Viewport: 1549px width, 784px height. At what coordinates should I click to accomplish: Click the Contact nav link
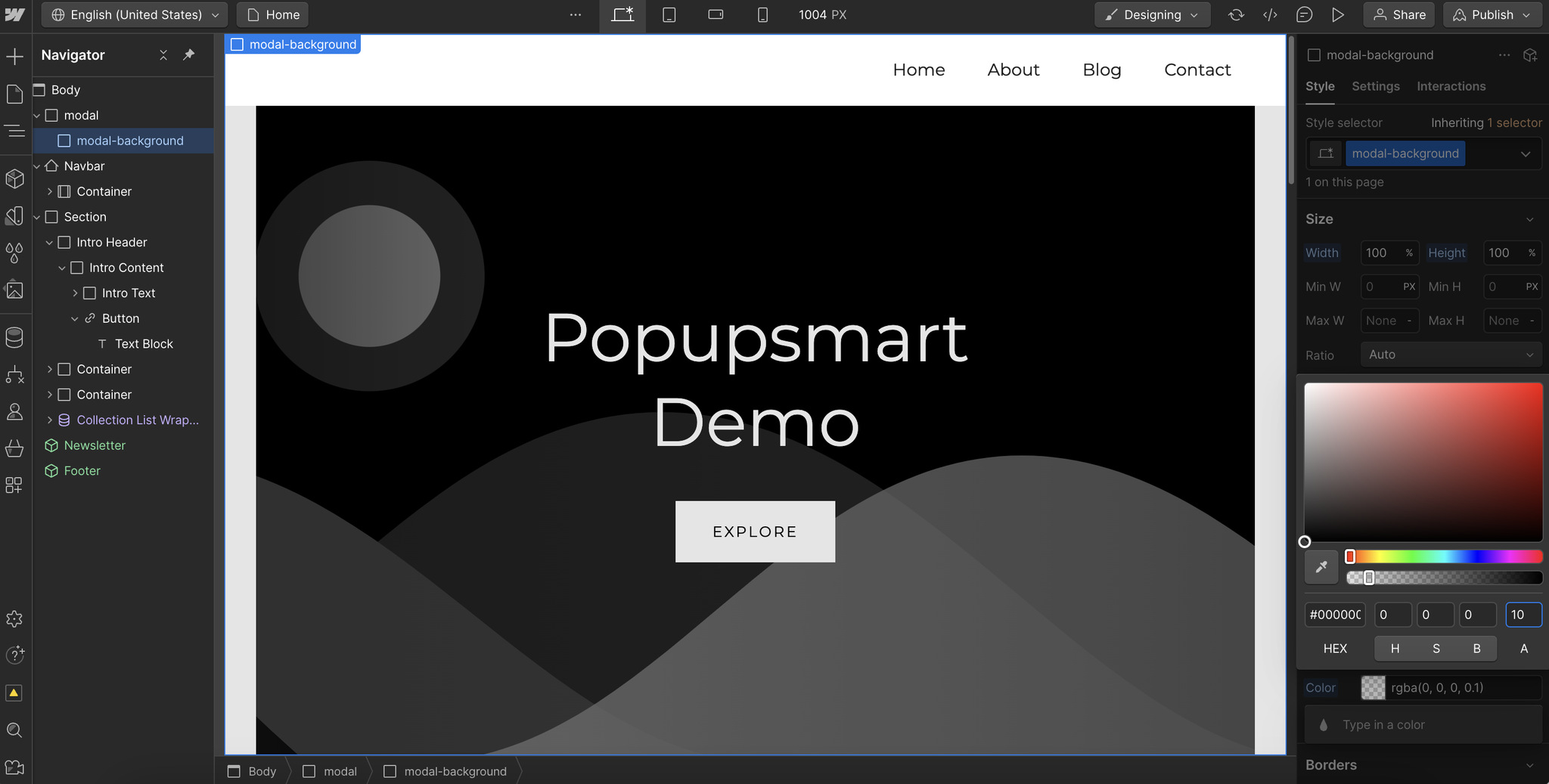(x=1197, y=70)
